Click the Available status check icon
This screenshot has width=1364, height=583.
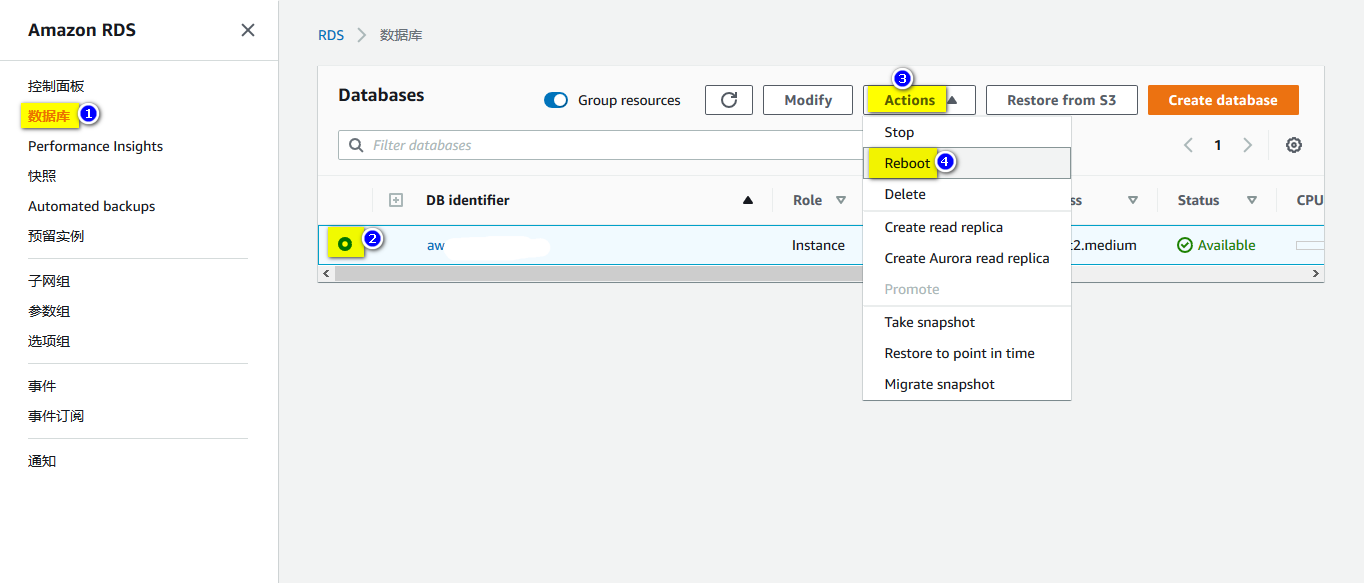(1185, 245)
